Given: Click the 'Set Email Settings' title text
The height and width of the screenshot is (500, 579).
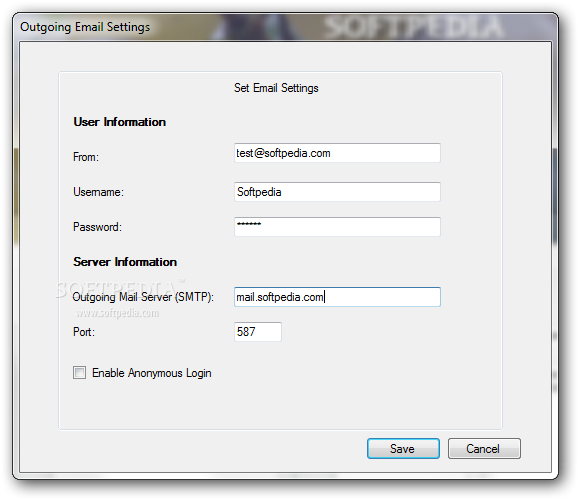Looking at the screenshot, I should click(276, 88).
